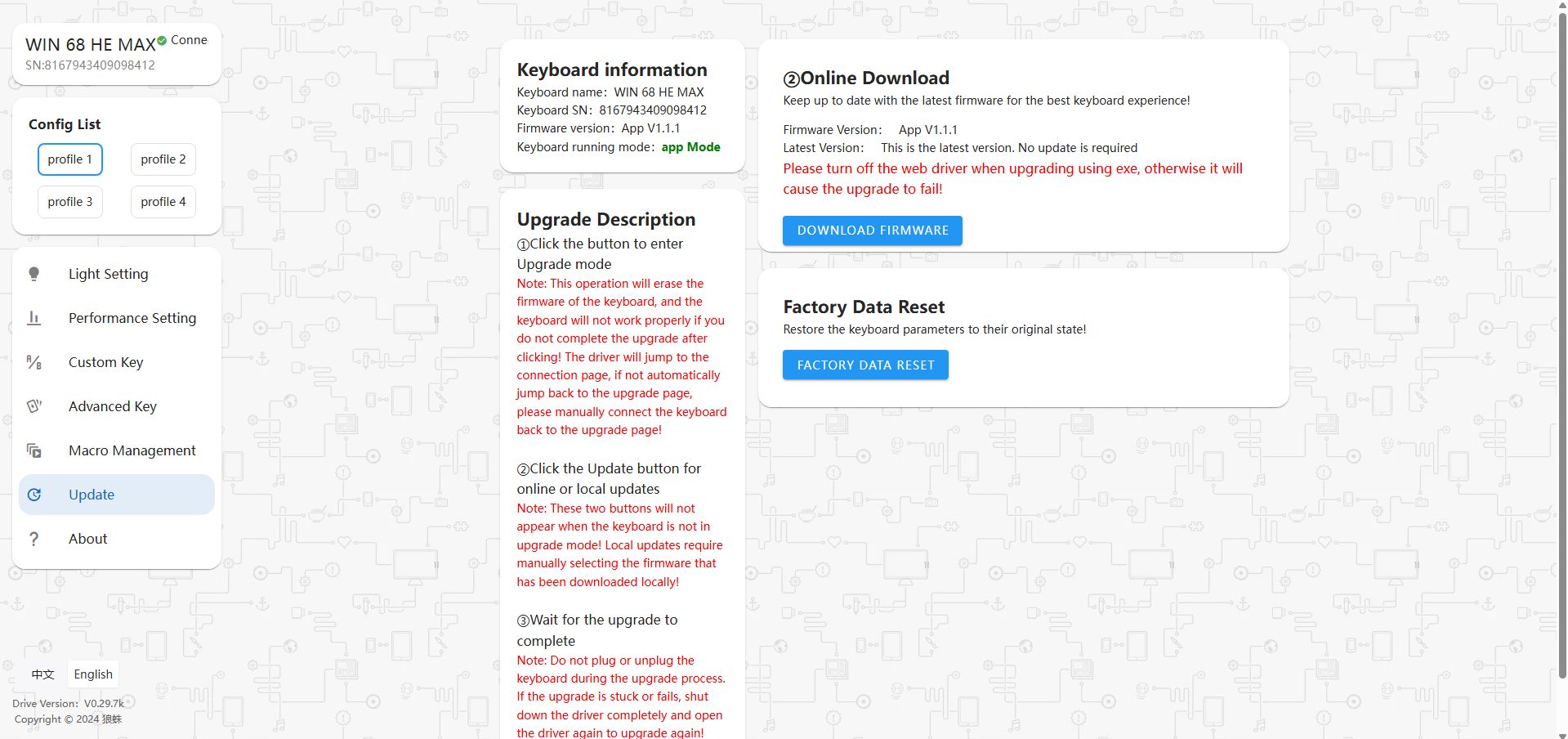Activate profile 3 configuration
This screenshot has width=1568, height=739.
[70, 202]
